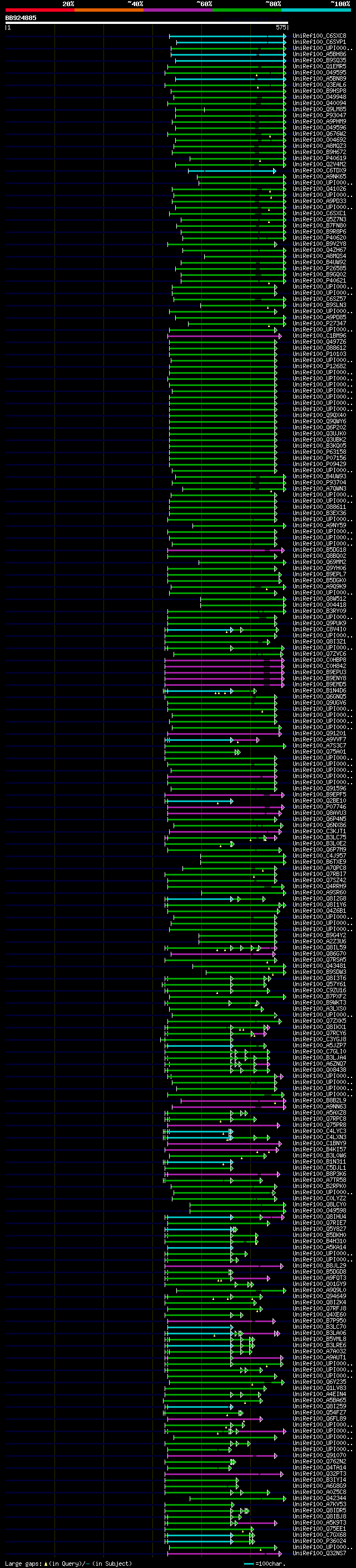Image resolution: width=356 pixels, height=1568 pixels.
Task: Select hit UniRef100_C6SXC8
Action: point(319,36)
